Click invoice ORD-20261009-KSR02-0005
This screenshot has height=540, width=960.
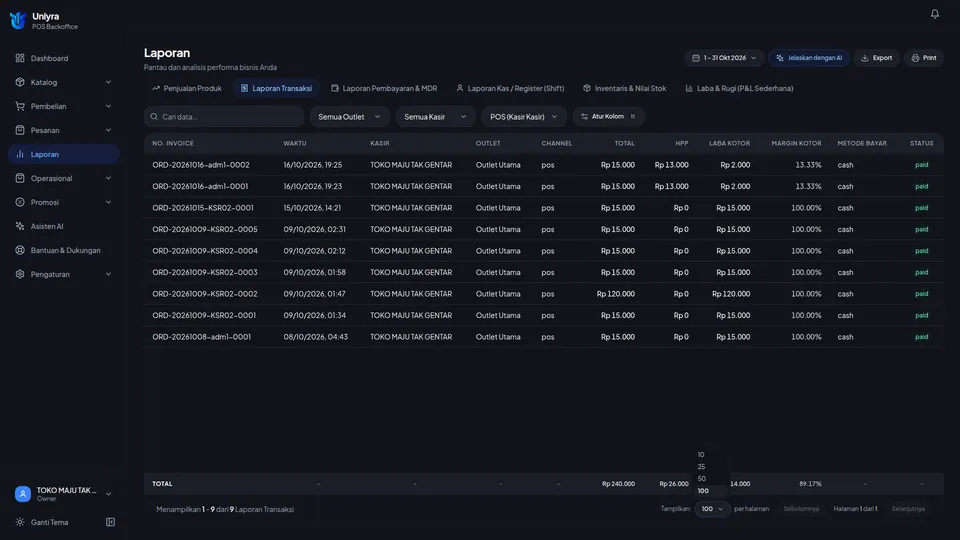click(204, 229)
